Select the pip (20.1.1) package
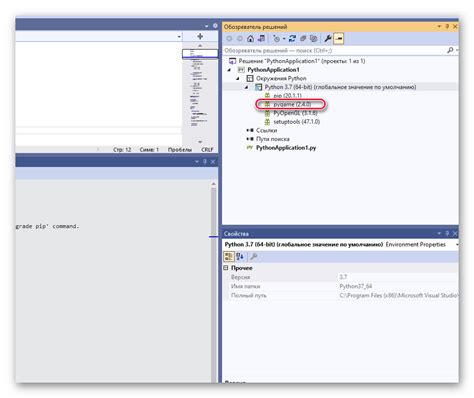474x398 pixels. (x=287, y=96)
